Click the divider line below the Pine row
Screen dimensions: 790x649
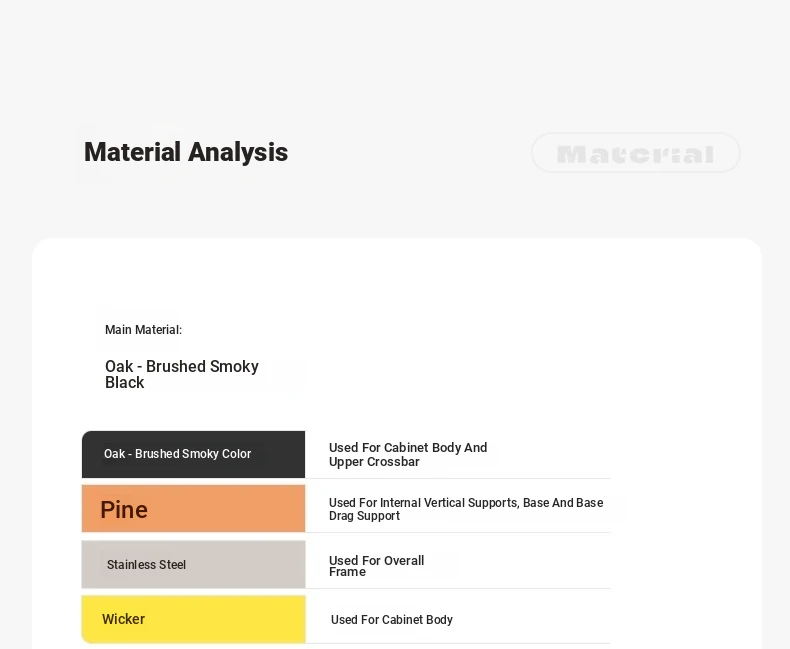[457, 533]
